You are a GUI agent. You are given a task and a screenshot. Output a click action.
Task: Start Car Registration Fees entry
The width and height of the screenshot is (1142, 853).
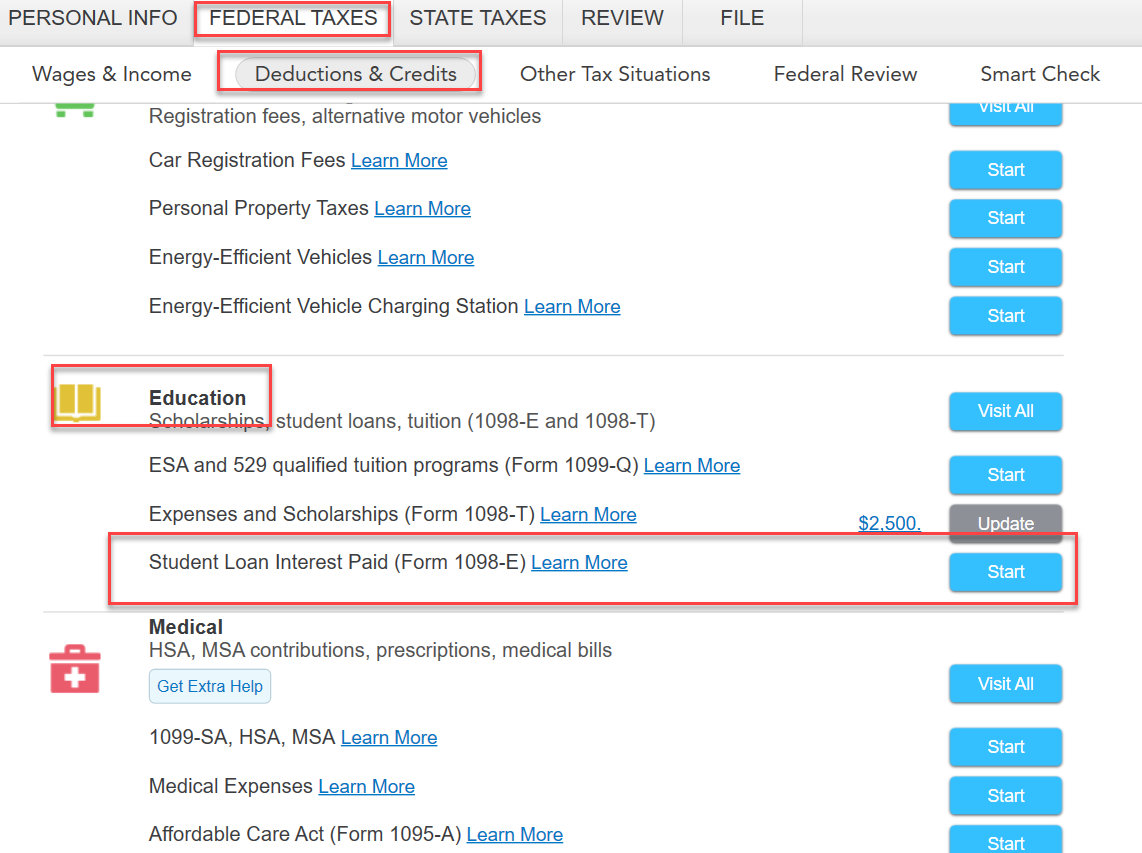point(1005,170)
